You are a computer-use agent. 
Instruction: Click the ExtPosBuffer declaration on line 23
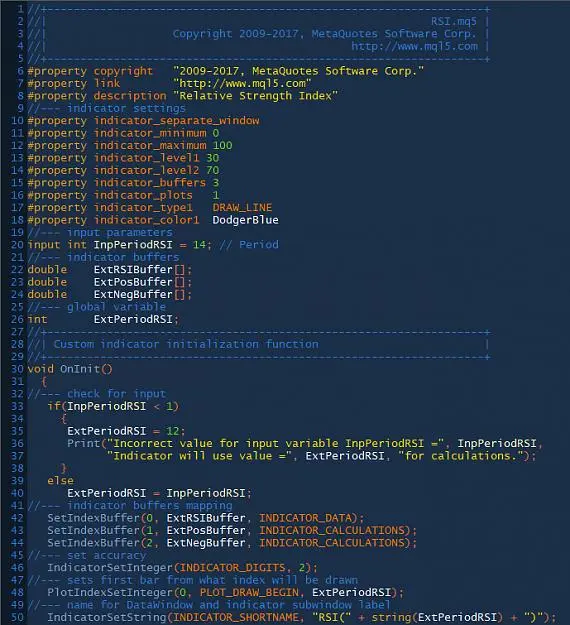133,282
